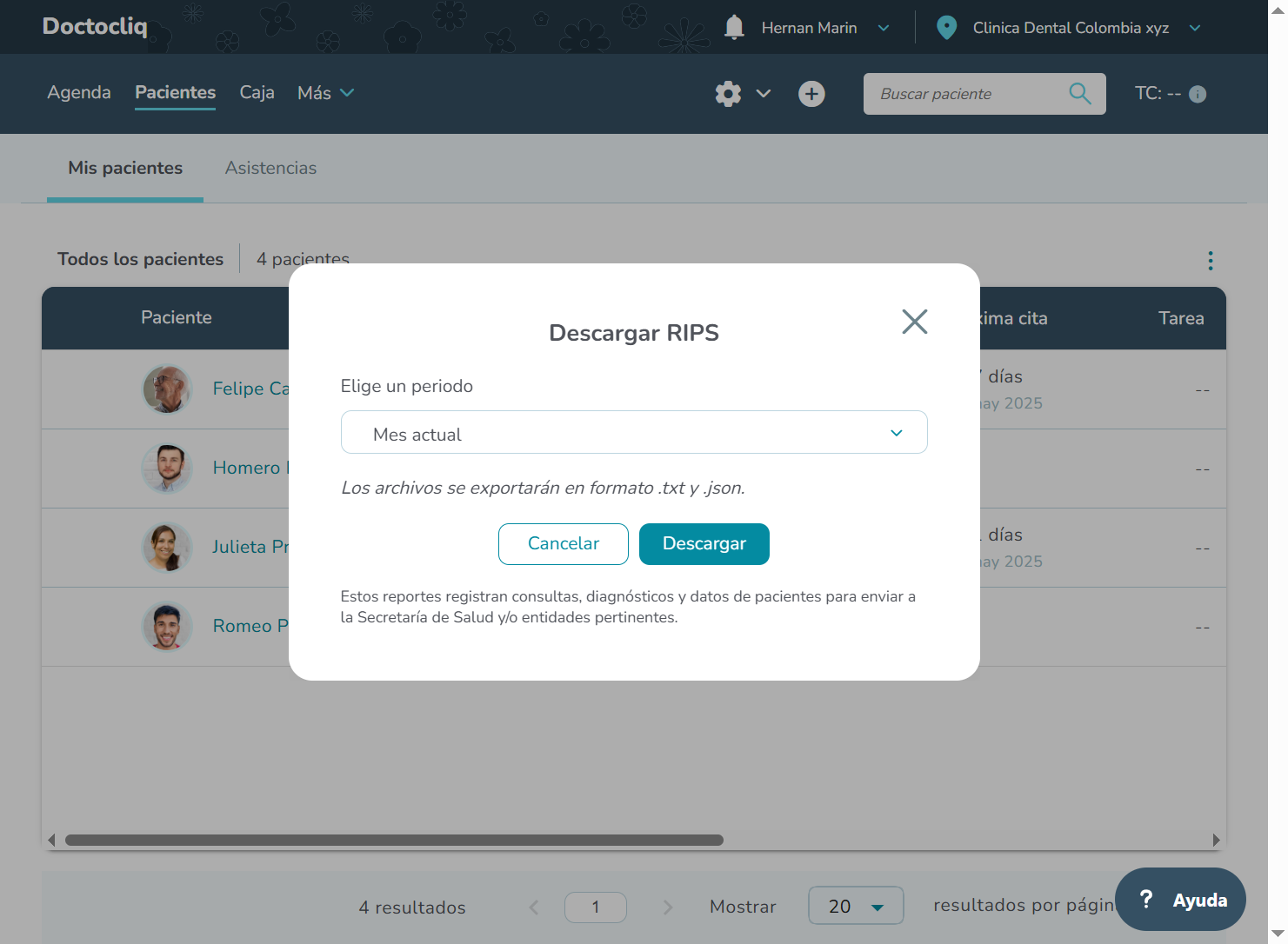Click the horizontal table scrollbar
The image size is (1288, 944).
coord(394,841)
